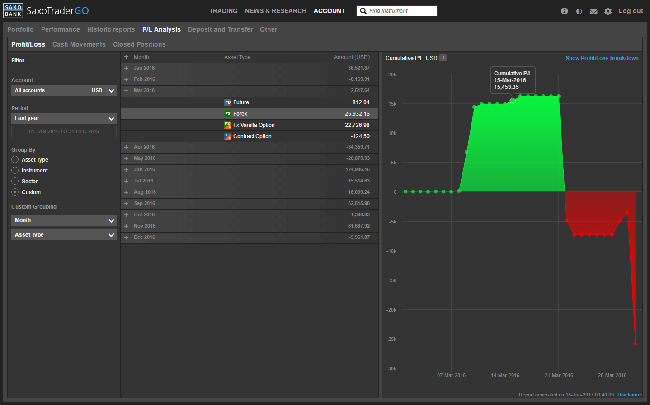Toggle the contrast theme icon
This screenshot has height=405, width=650.
click(x=579, y=11)
